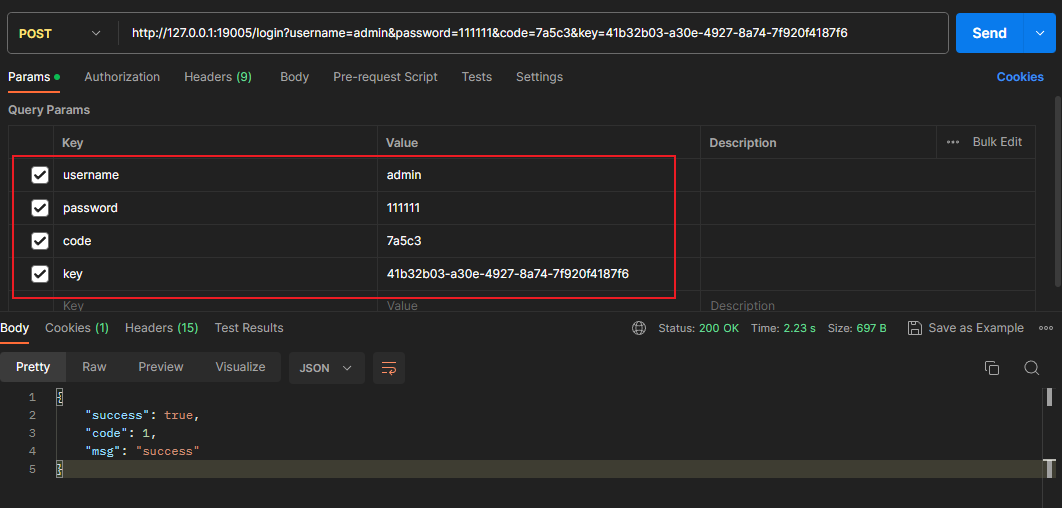Click the "msg": "success" line
This screenshot has width=1062, height=508.
(x=142, y=450)
